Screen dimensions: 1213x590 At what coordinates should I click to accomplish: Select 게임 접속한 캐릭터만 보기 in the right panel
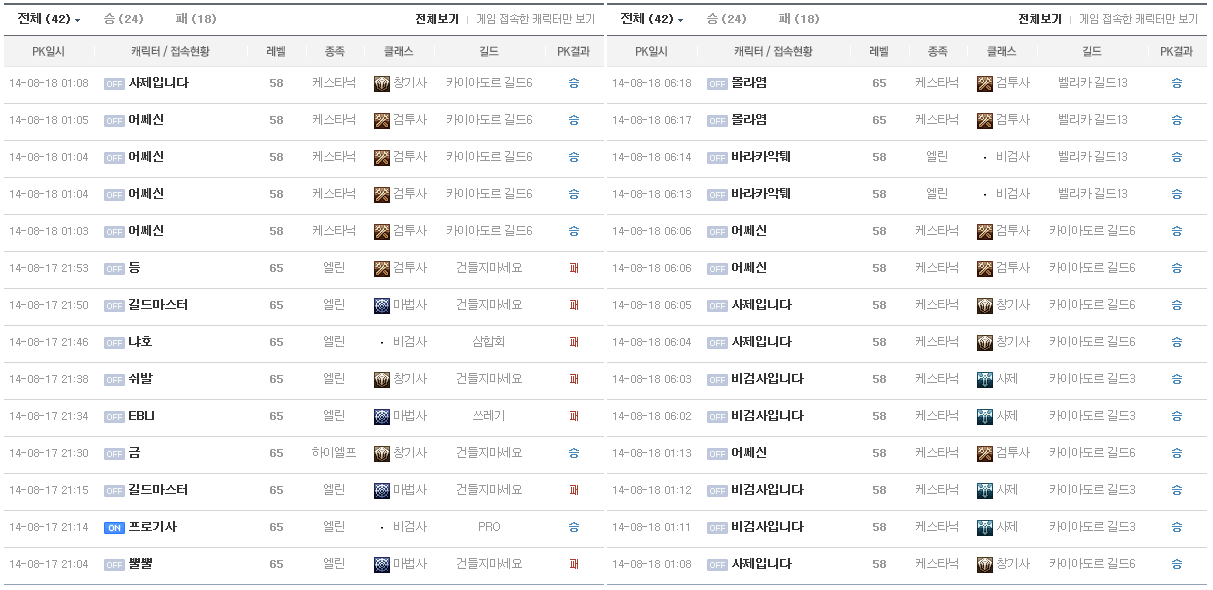tap(1138, 19)
